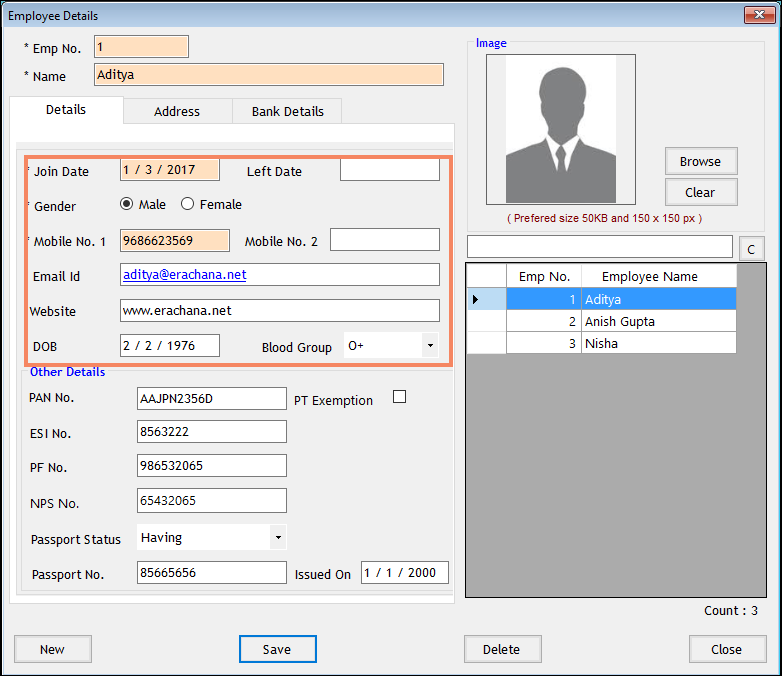782x676 pixels.
Task: Click the empty Left Date field
Action: [x=390, y=170]
